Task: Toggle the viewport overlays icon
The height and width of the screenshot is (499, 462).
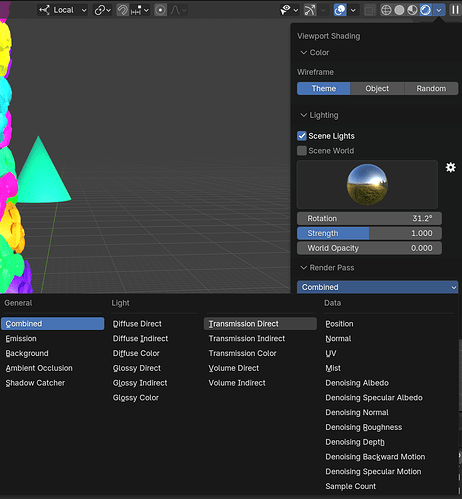Action: (x=340, y=10)
